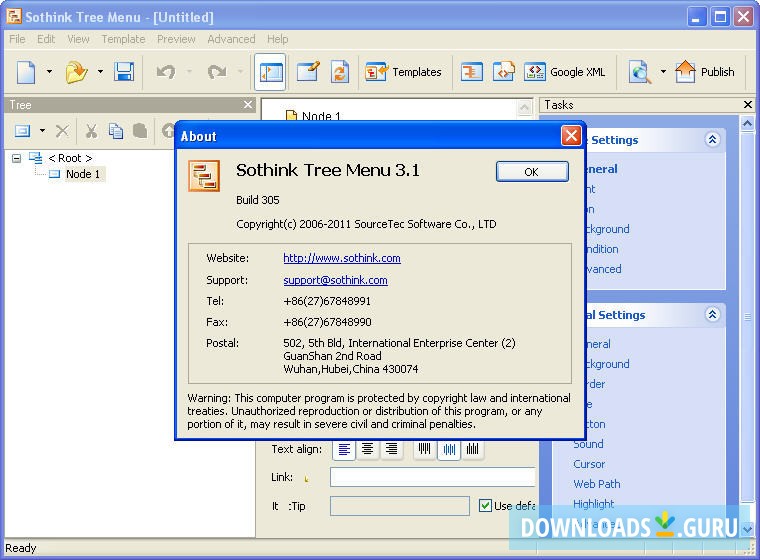Open the Templates toolbar button
The height and width of the screenshot is (560, 760).
tap(403, 72)
